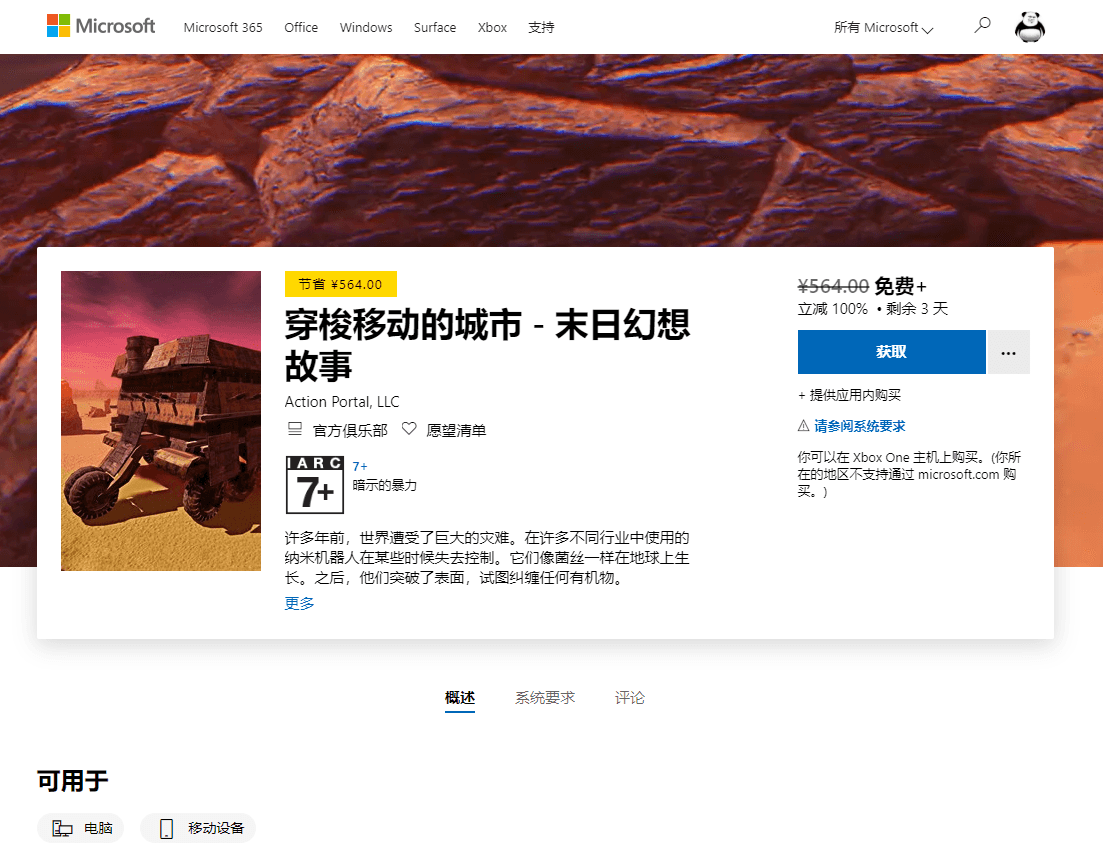Viewport: 1103px width, 861px height.
Task: Click the official club icon
Action: pos(295,430)
